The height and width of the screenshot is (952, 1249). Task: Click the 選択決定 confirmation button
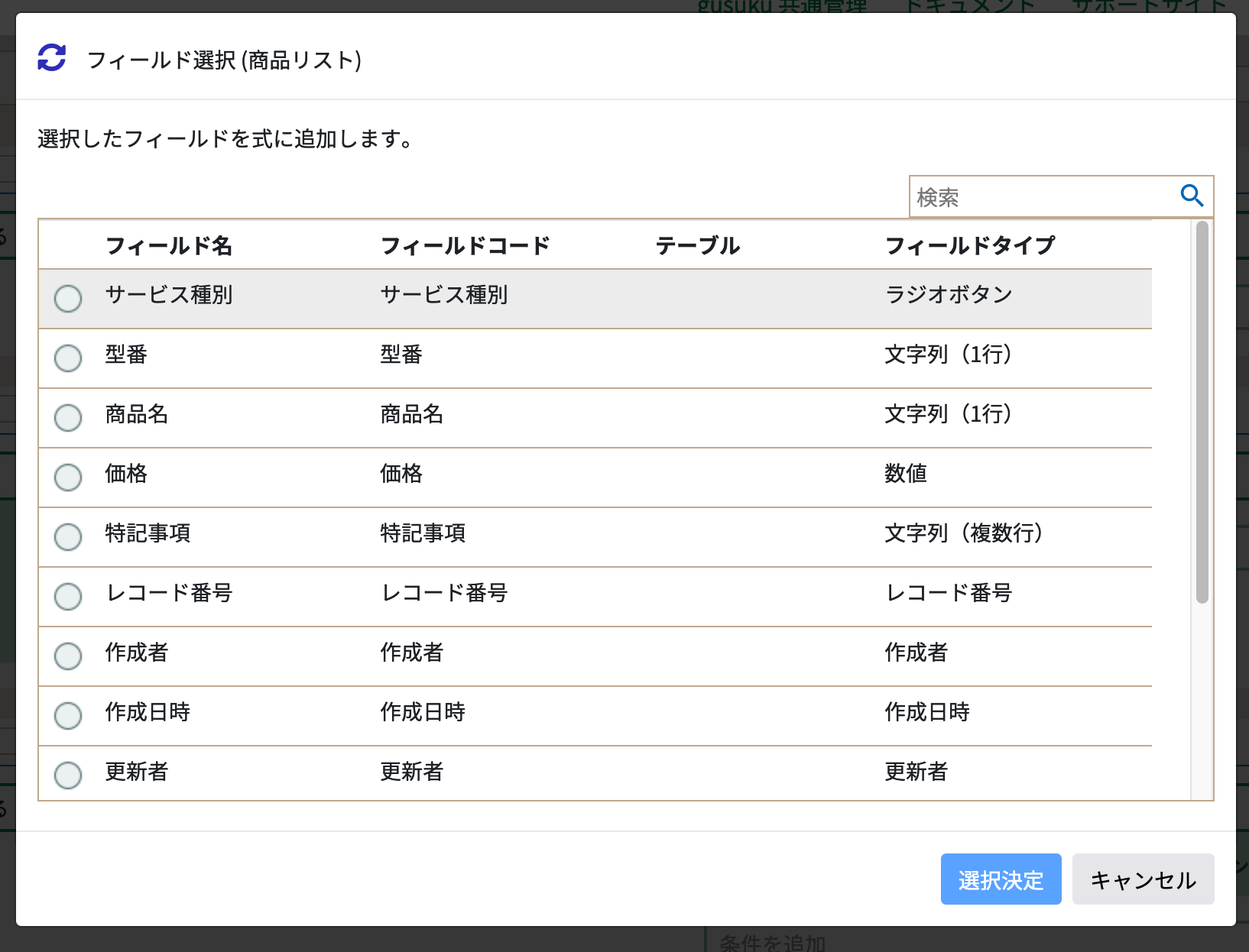click(1001, 879)
